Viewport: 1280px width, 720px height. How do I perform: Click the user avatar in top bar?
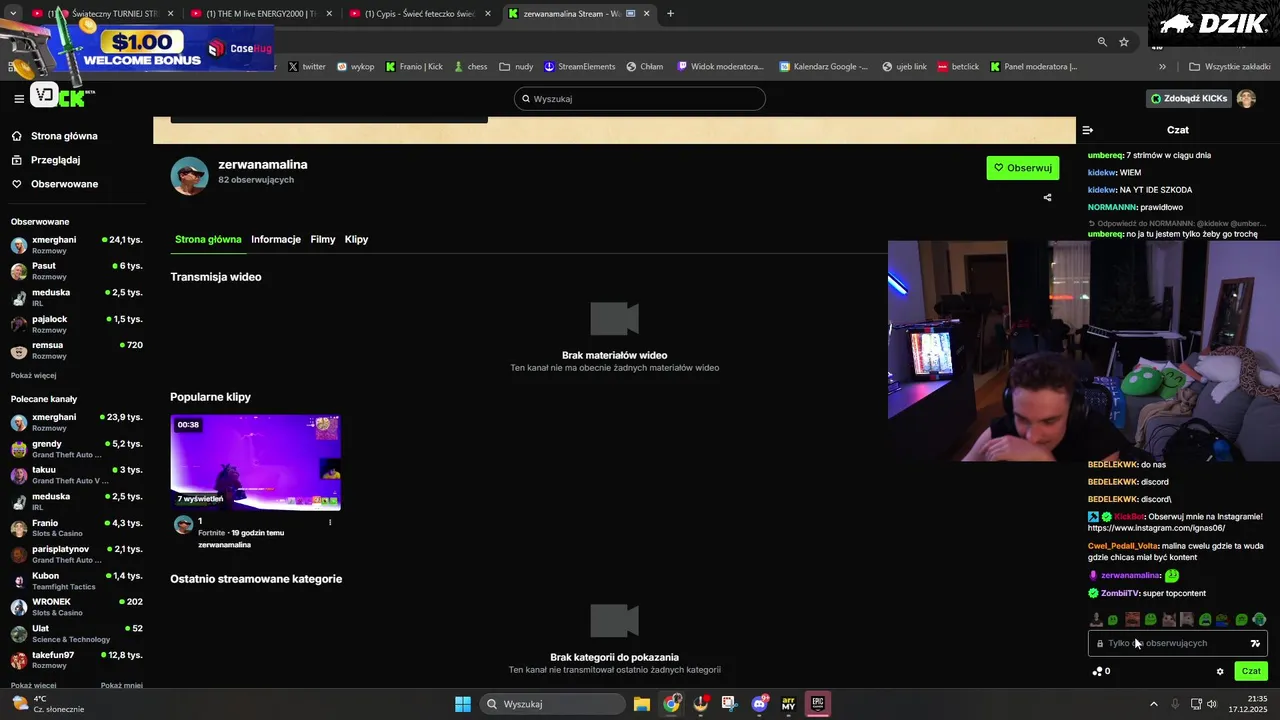pyautogui.click(x=1246, y=98)
